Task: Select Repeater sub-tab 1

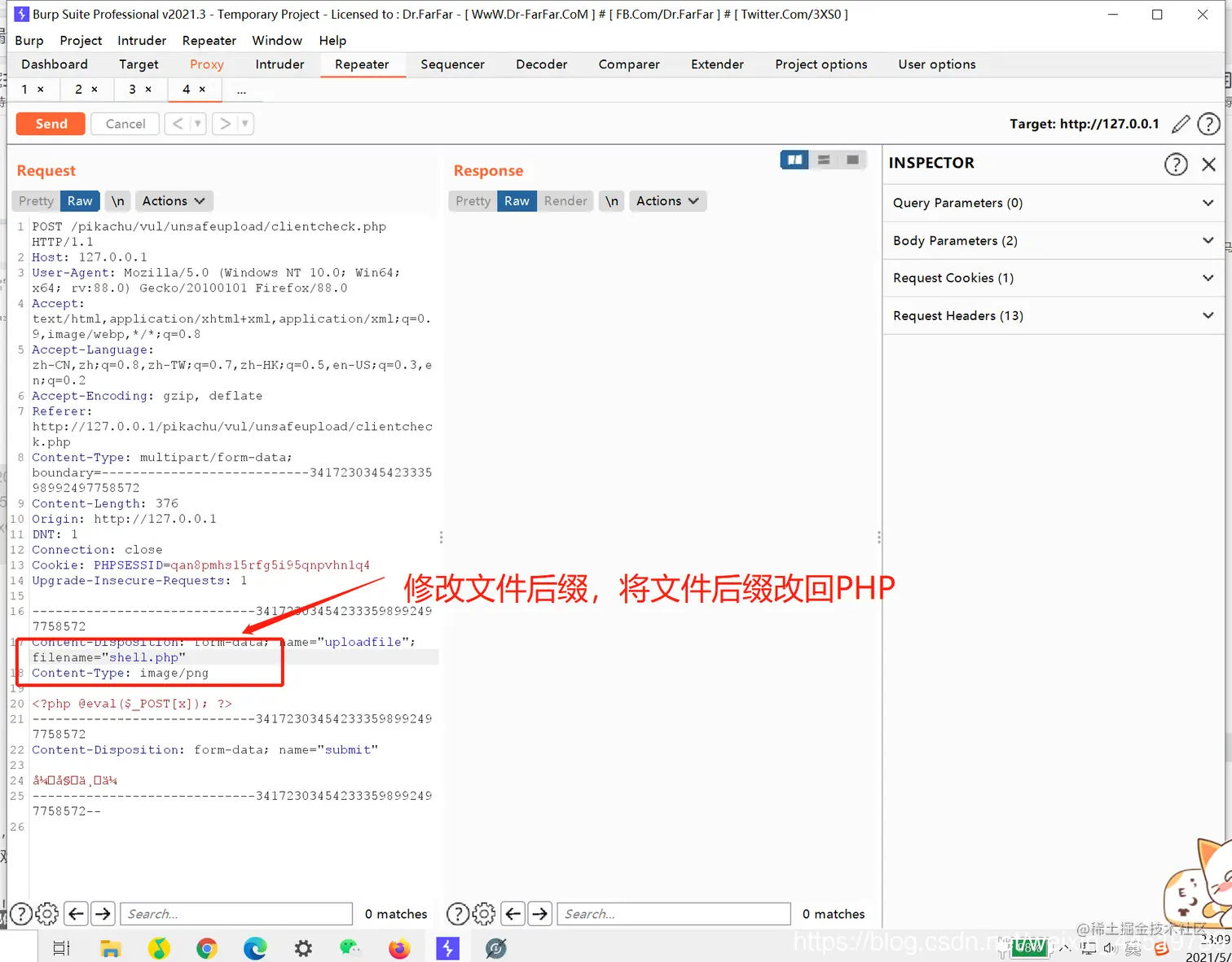Action: pos(24,90)
